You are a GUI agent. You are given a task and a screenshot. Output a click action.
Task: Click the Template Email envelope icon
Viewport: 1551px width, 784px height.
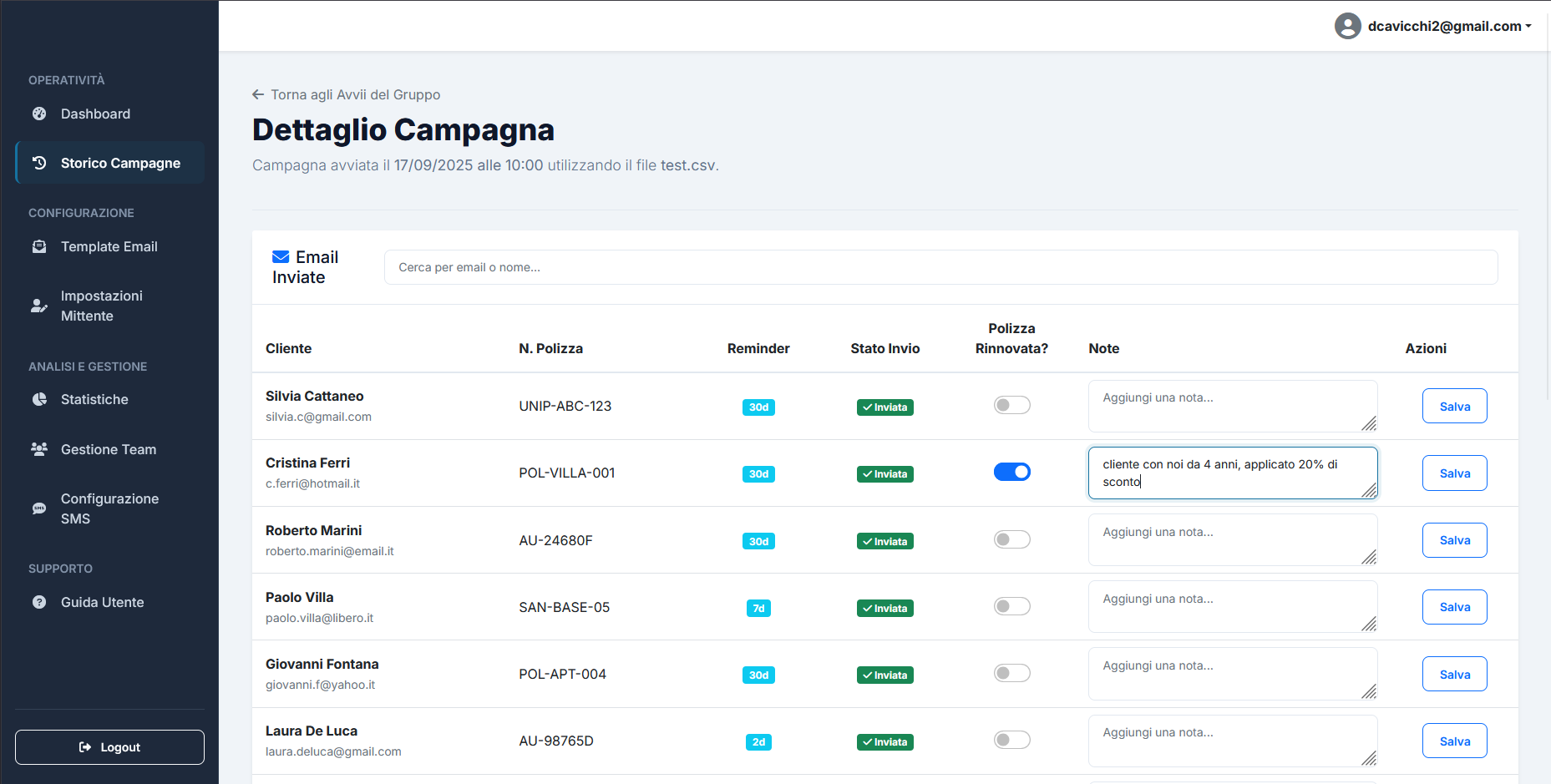pyautogui.click(x=39, y=246)
